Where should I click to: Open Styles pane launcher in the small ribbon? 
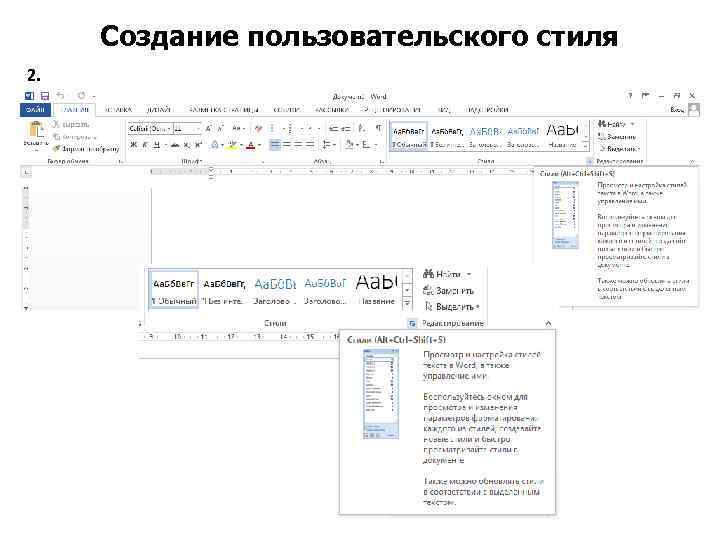click(590, 161)
